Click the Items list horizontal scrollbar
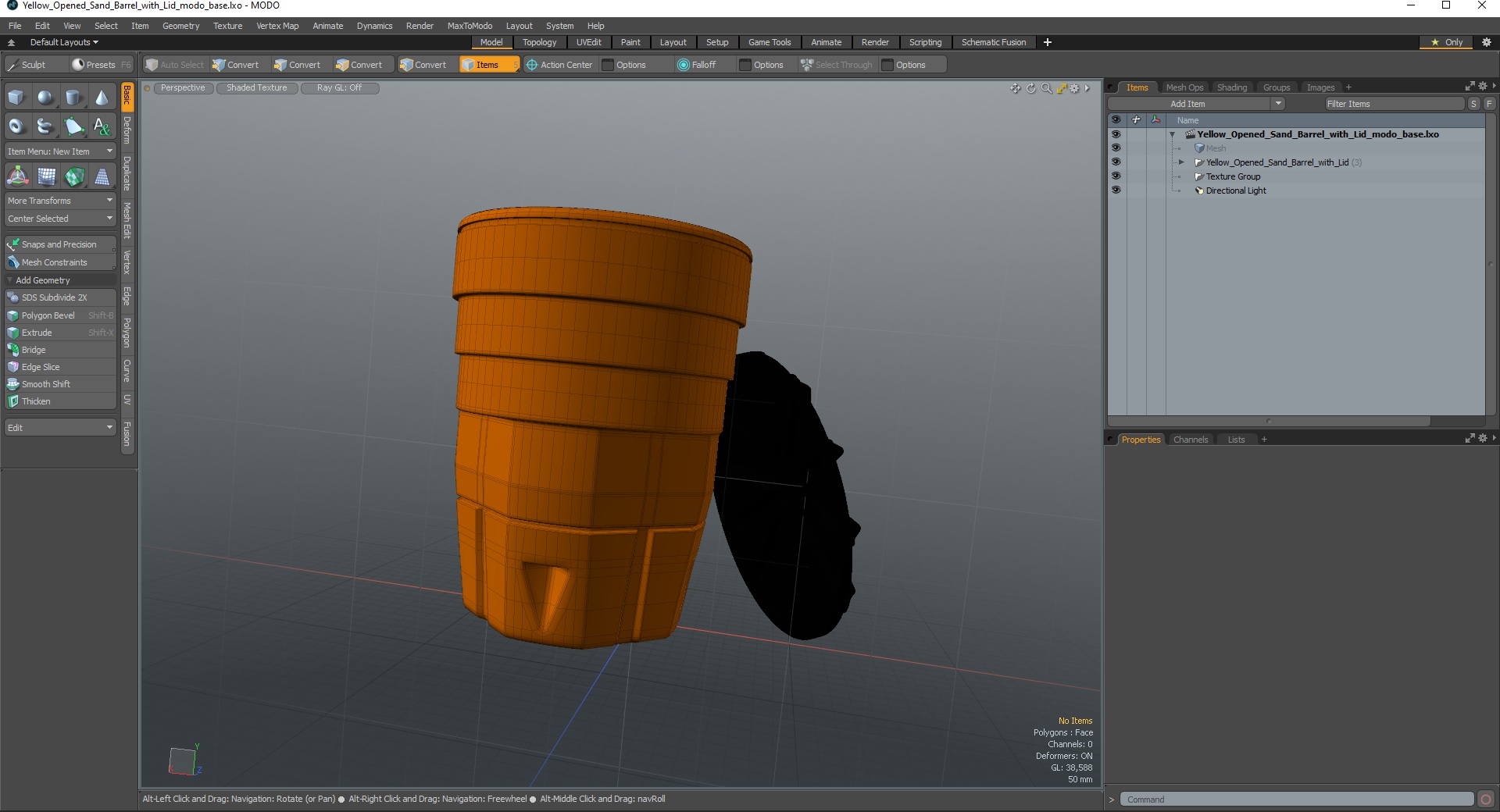This screenshot has height=812, width=1500. pos(1269,421)
